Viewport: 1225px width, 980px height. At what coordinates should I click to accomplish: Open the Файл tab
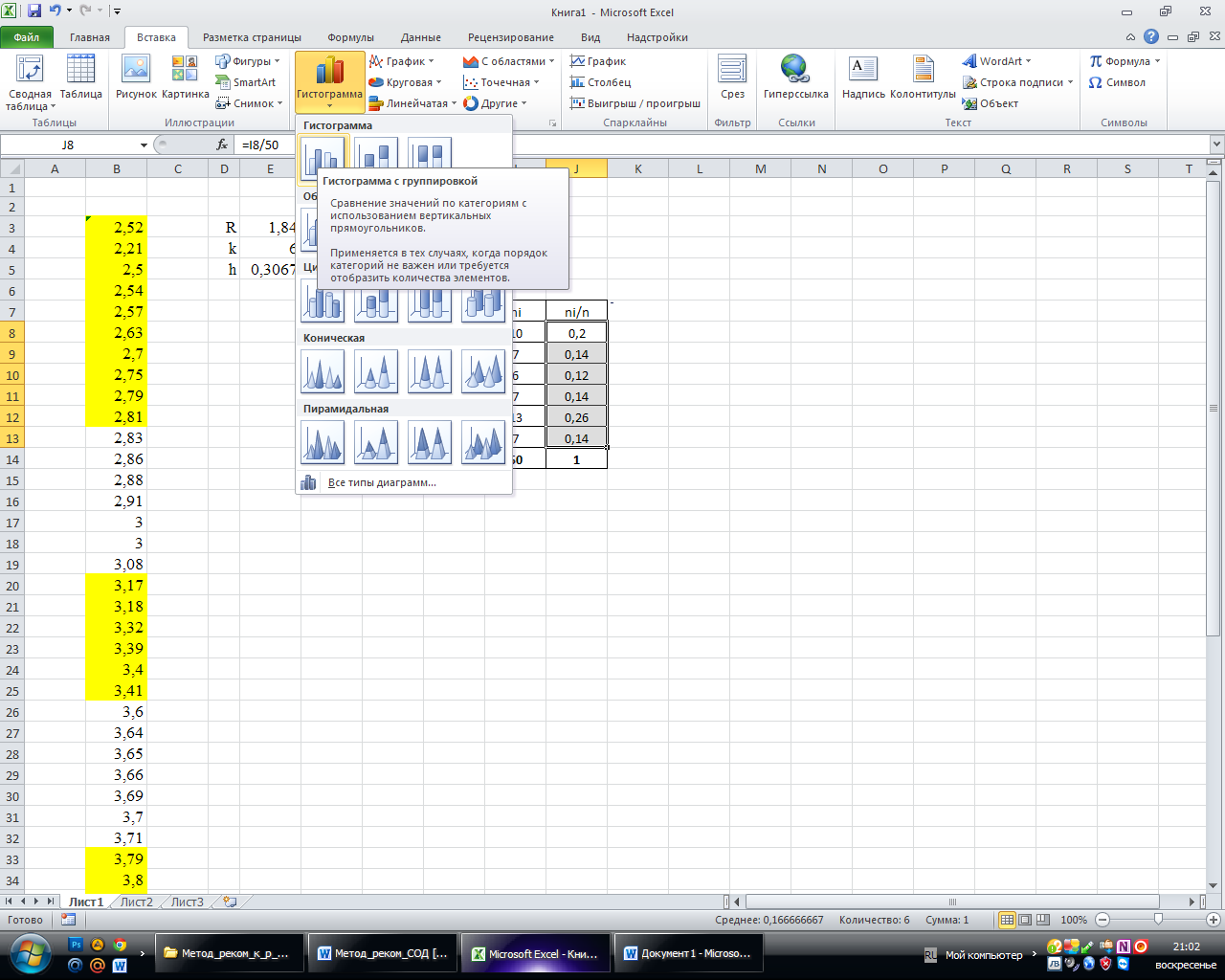(x=27, y=37)
